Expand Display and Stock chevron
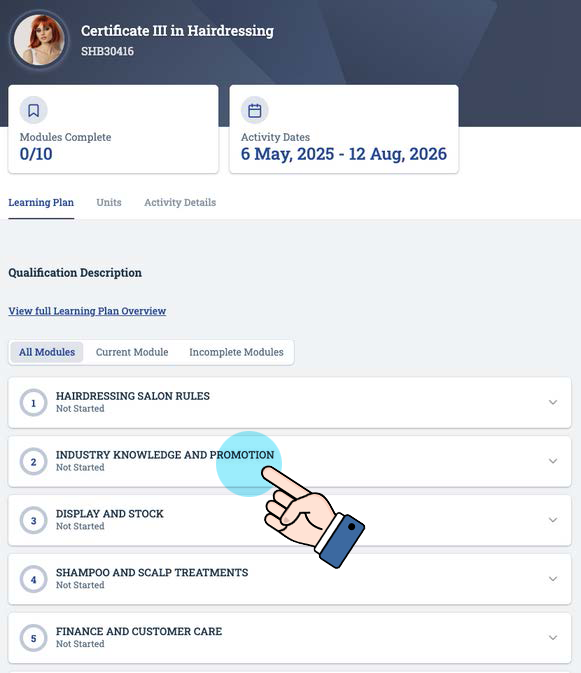 [553, 520]
